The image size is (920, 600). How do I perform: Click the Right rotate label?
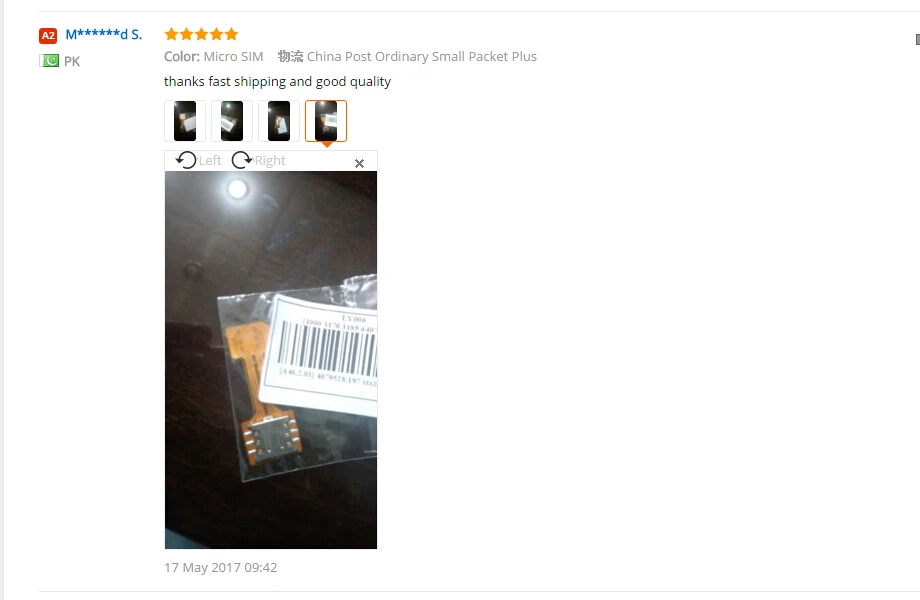pos(270,161)
